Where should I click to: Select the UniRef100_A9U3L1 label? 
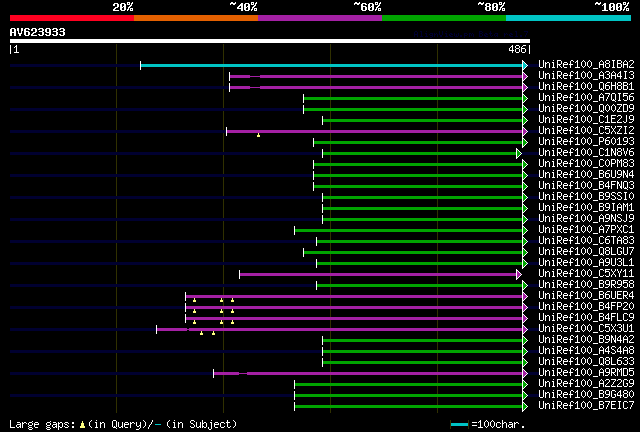pos(586,263)
